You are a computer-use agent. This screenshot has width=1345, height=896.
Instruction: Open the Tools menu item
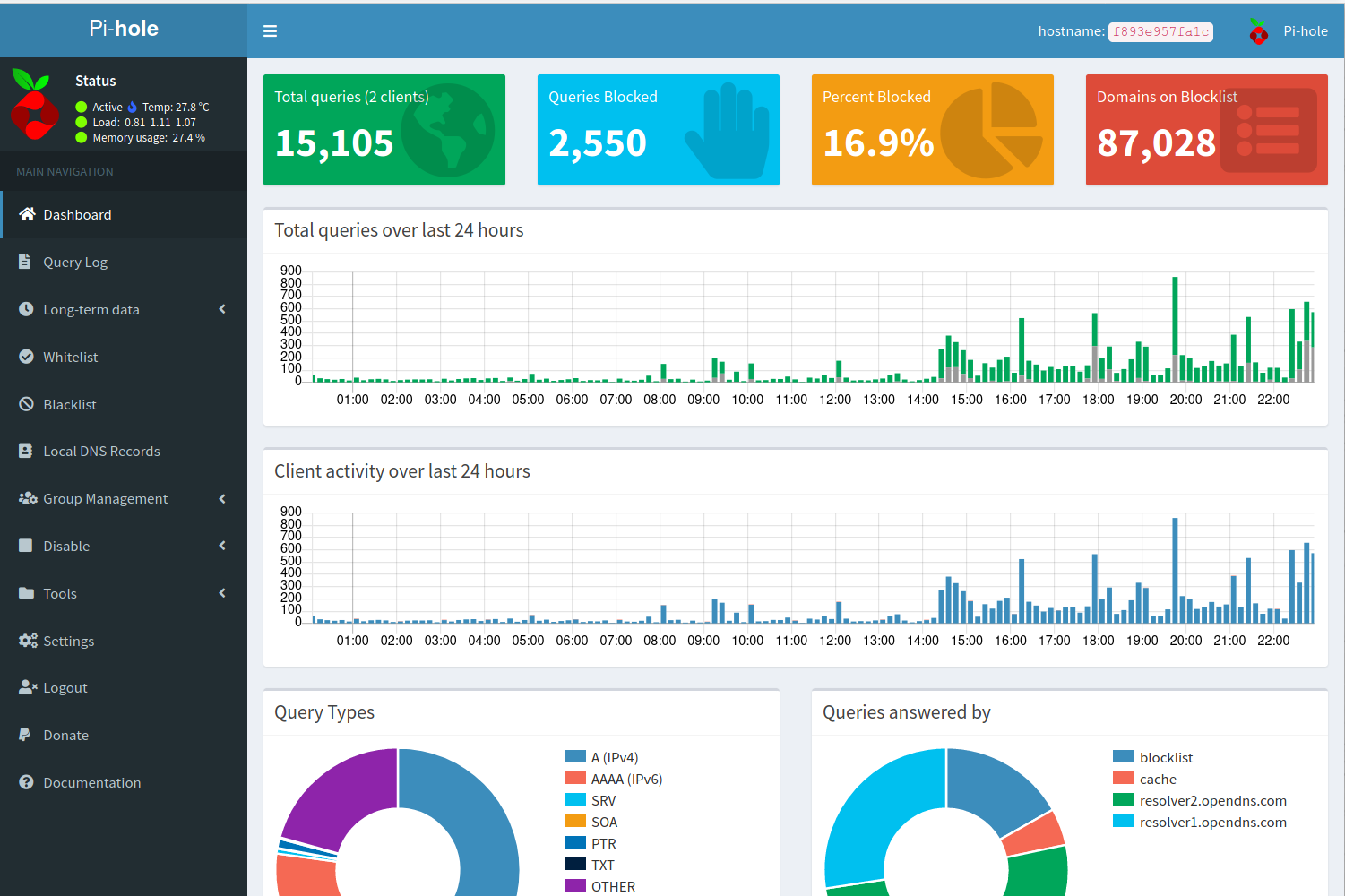pyautogui.click(x=60, y=593)
